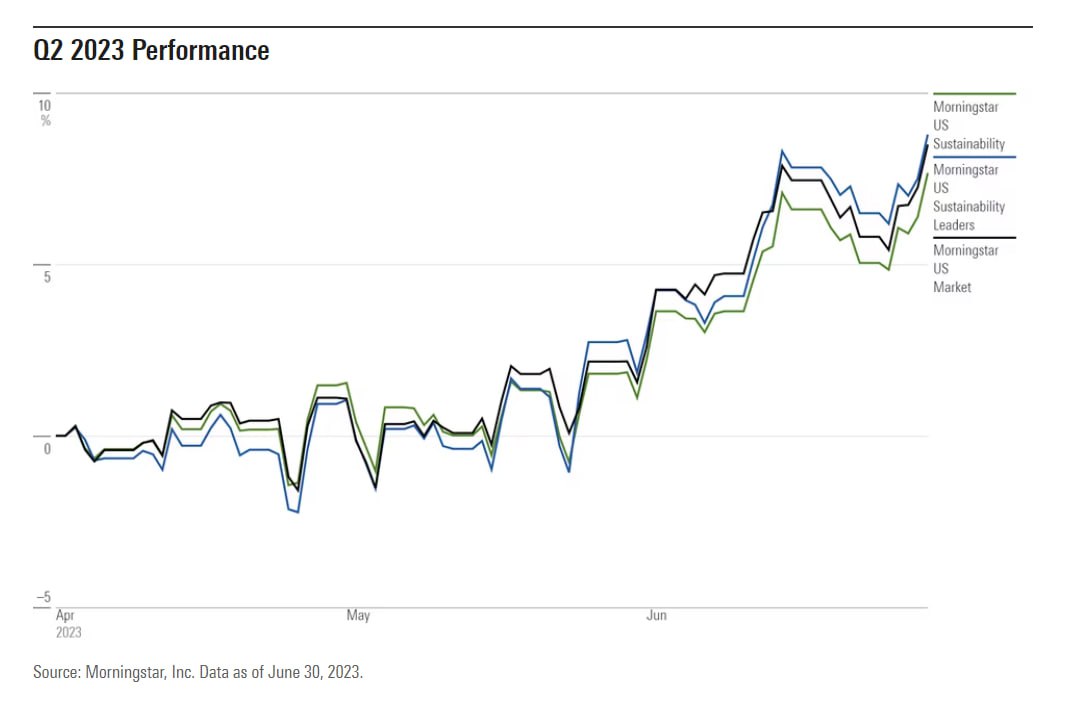Screen dimensions: 1069x702
Task: Select the "Morningstar US Sustainability Leaders" legend label
Action: (968, 198)
